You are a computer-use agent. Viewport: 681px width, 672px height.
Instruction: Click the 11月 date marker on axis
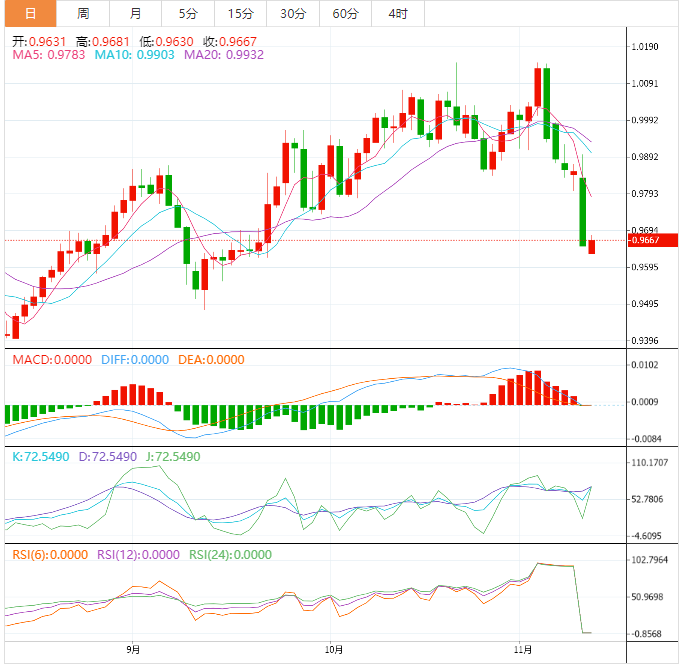pyautogui.click(x=522, y=649)
